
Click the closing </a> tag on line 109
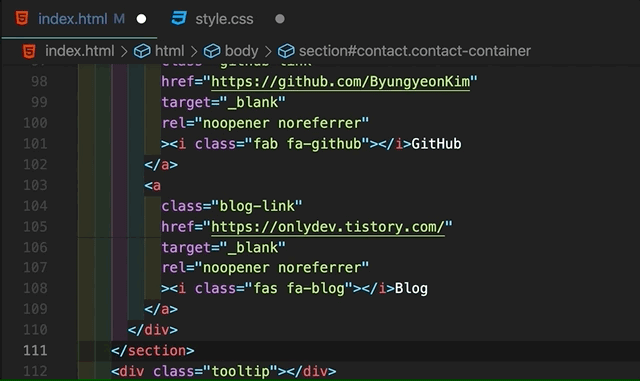pyautogui.click(x=161, y=309)
